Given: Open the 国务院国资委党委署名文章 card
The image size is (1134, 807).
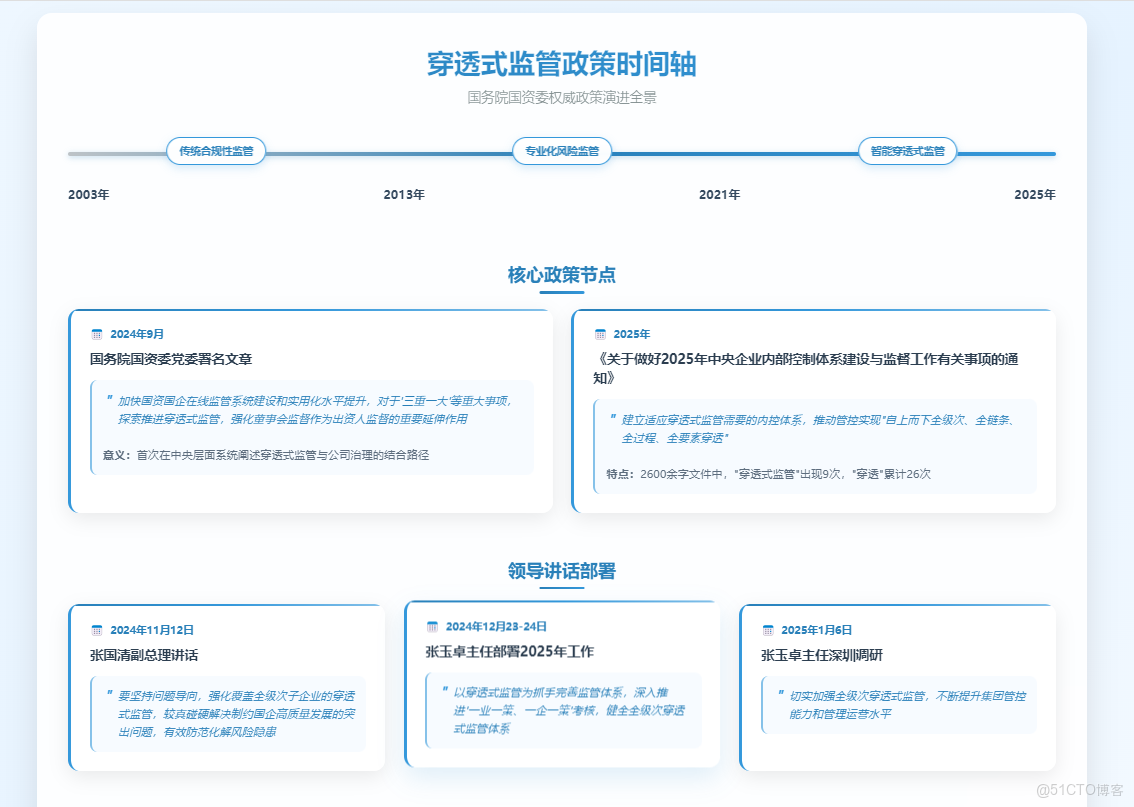Looking at the screenshot, I should click(310, 410).
